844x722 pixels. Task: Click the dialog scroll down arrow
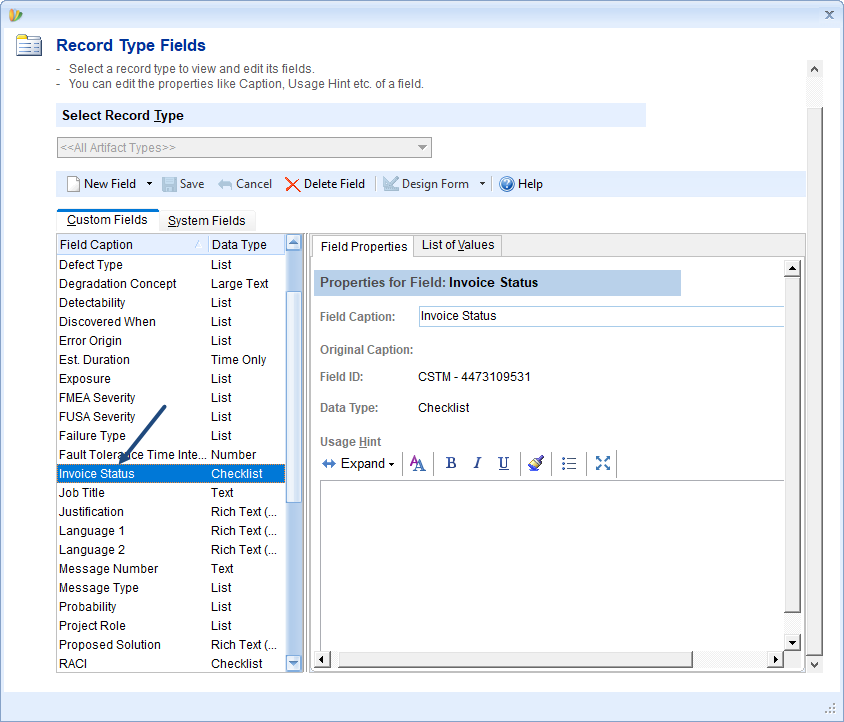tap(814, 665)
